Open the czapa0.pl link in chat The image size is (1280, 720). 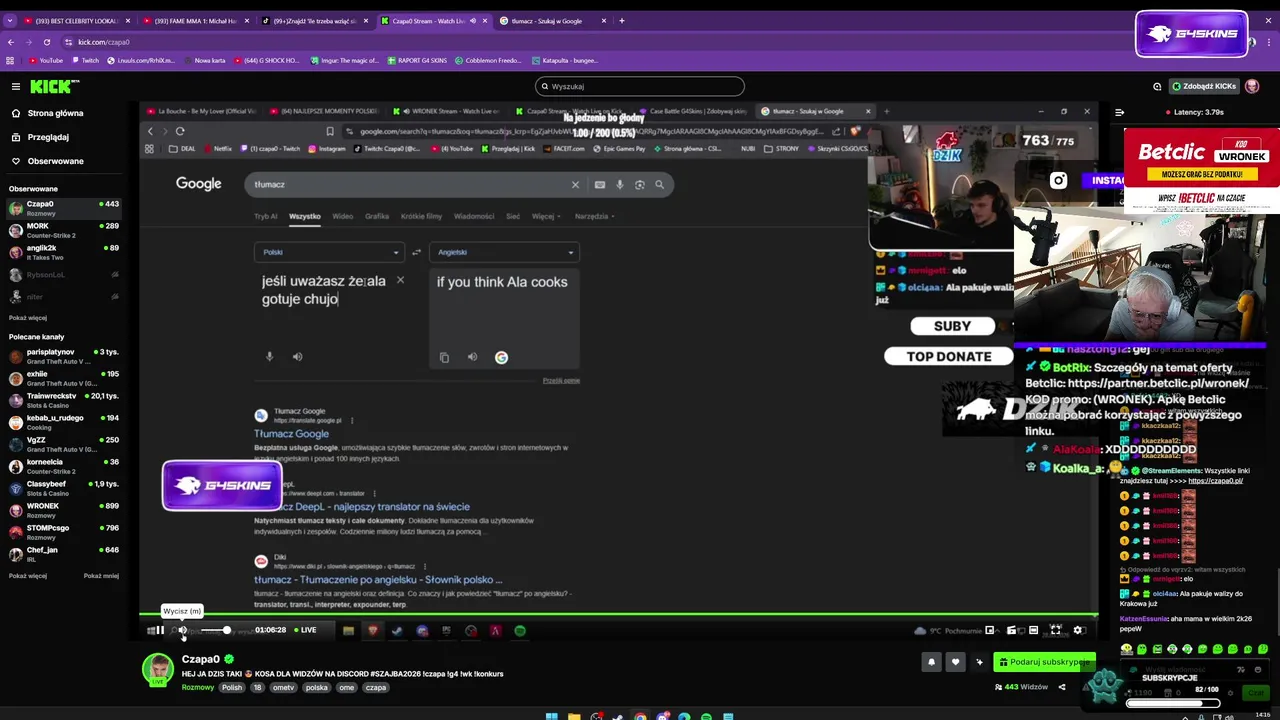pyautogui.click(x=1215, y=481)
